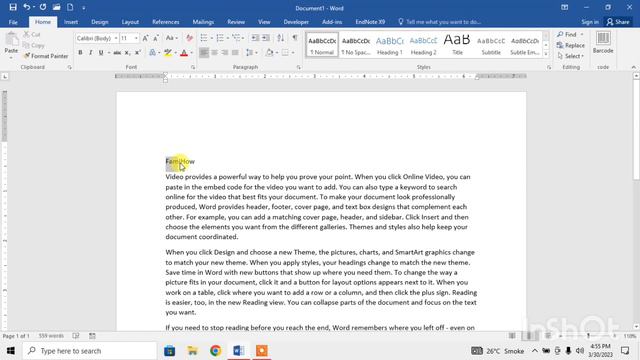Clear all formatting icon
Image resolution: width=640 pixels, height=360 pixels.
click(x=189, y=38)
